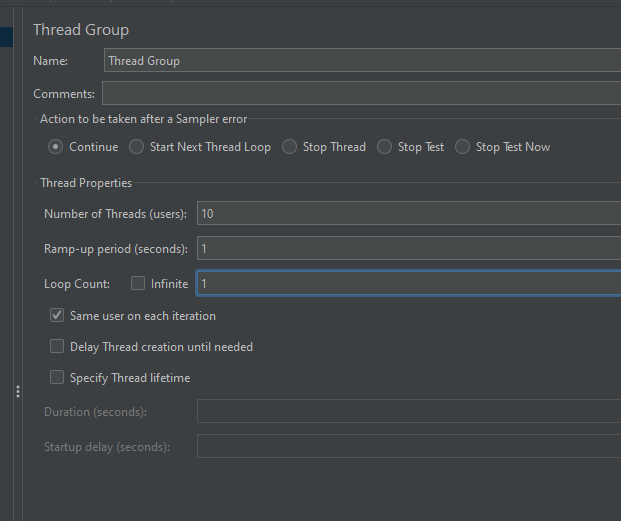Tick the Specify Thread lifetime checkbox
This screenshot has width=621, height=521.
click(x=57, y=377)
